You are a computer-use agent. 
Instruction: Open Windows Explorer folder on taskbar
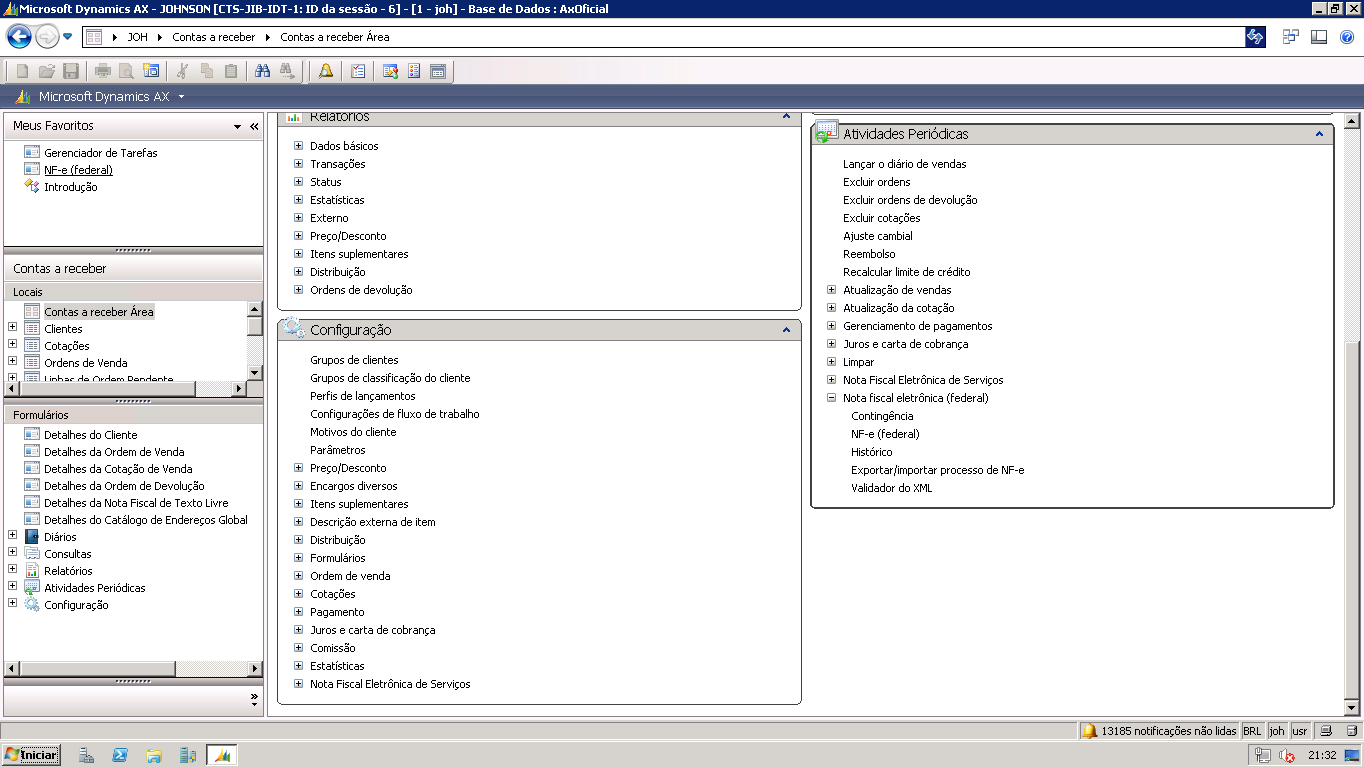[153, 755]
